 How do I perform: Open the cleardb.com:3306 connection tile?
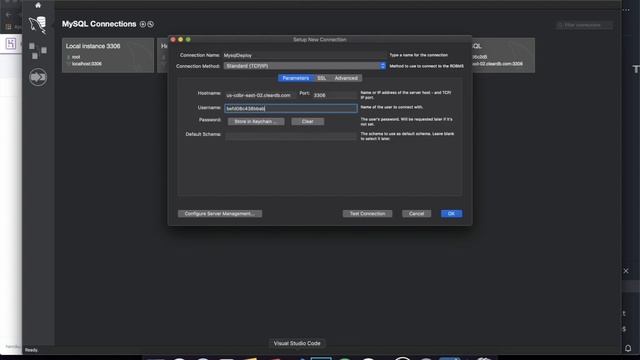coord(503,55)
